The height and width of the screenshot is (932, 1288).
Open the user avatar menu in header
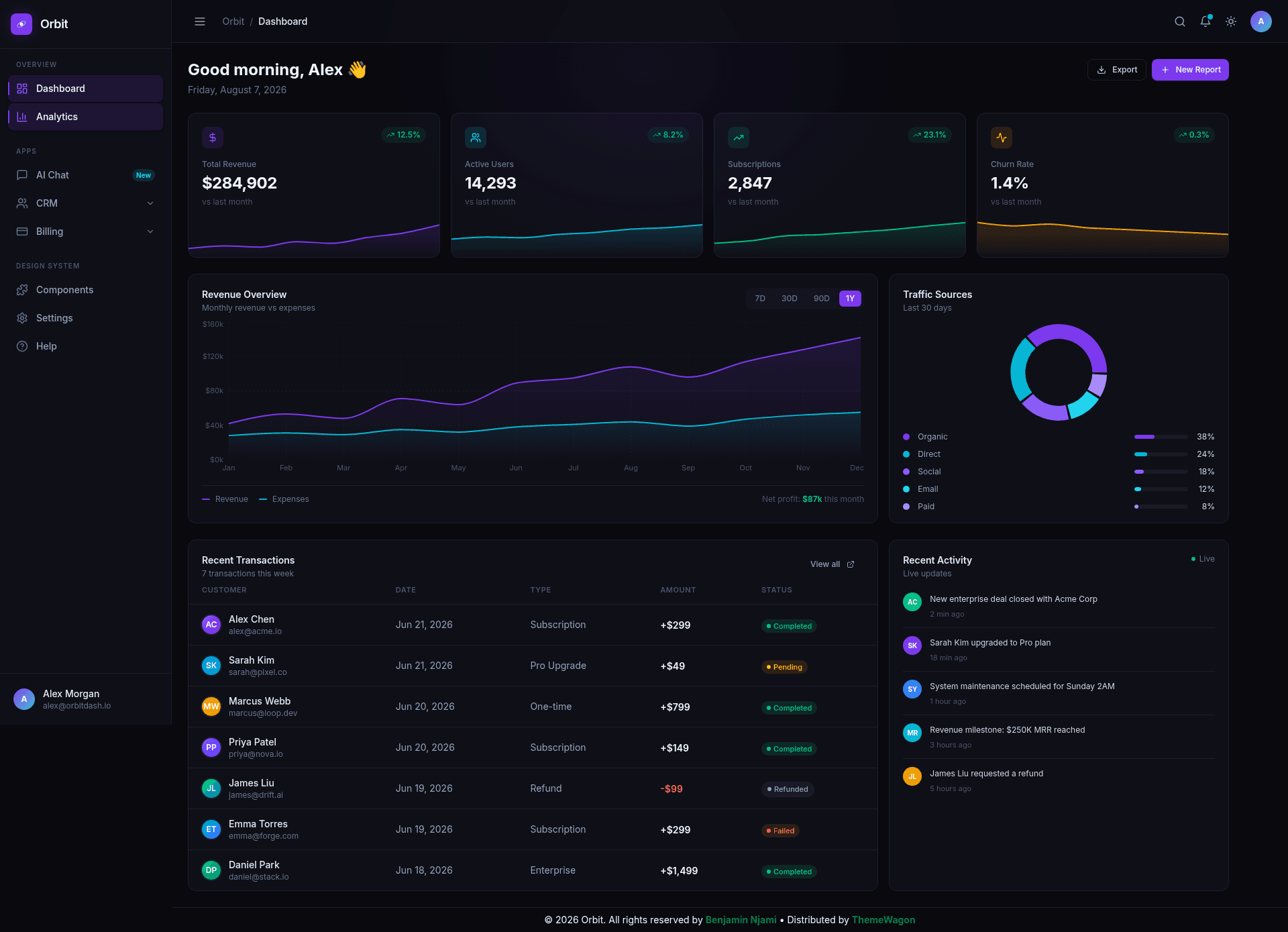tap(1261, 21)
